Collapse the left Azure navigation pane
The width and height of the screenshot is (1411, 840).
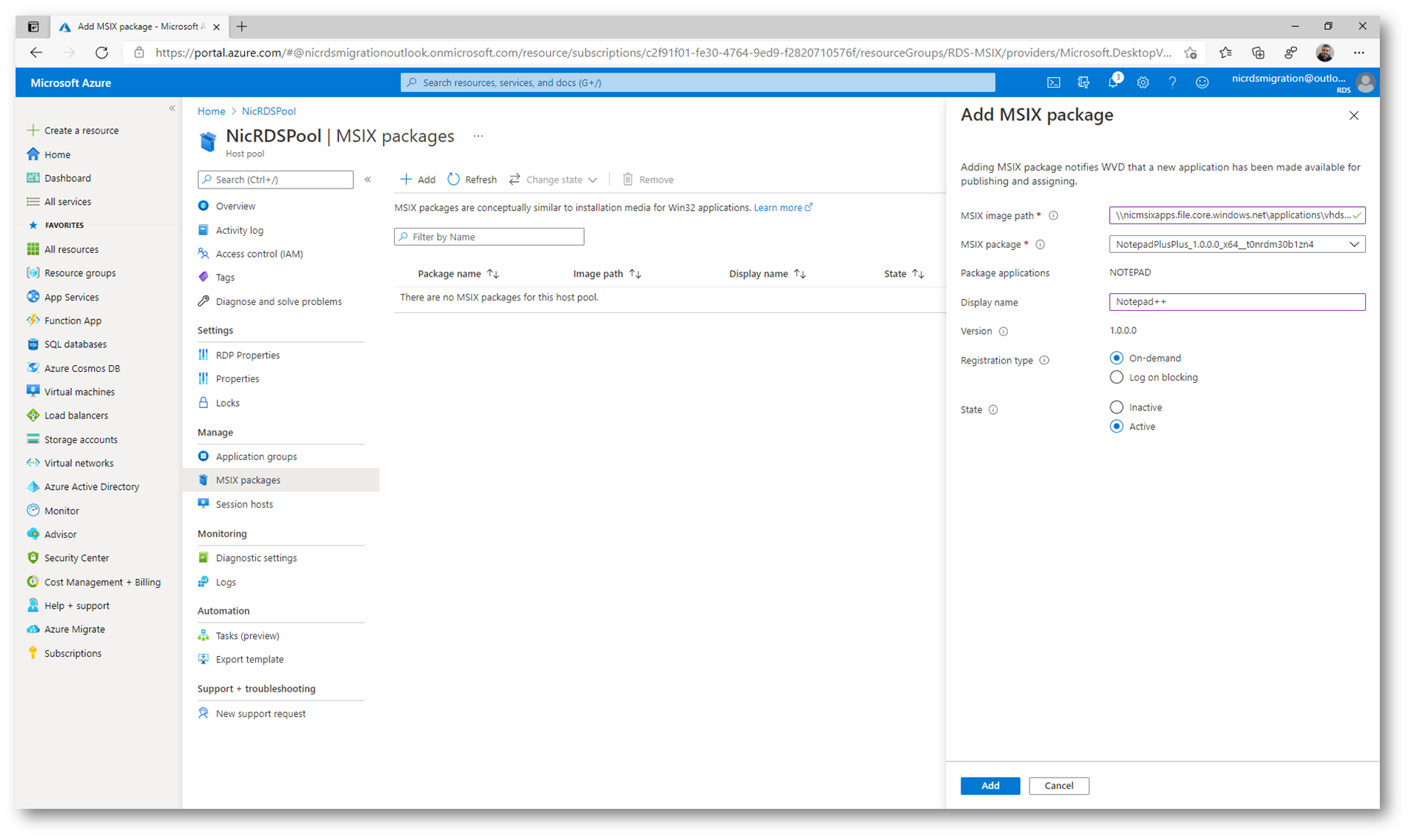click(x=172, y=108)
